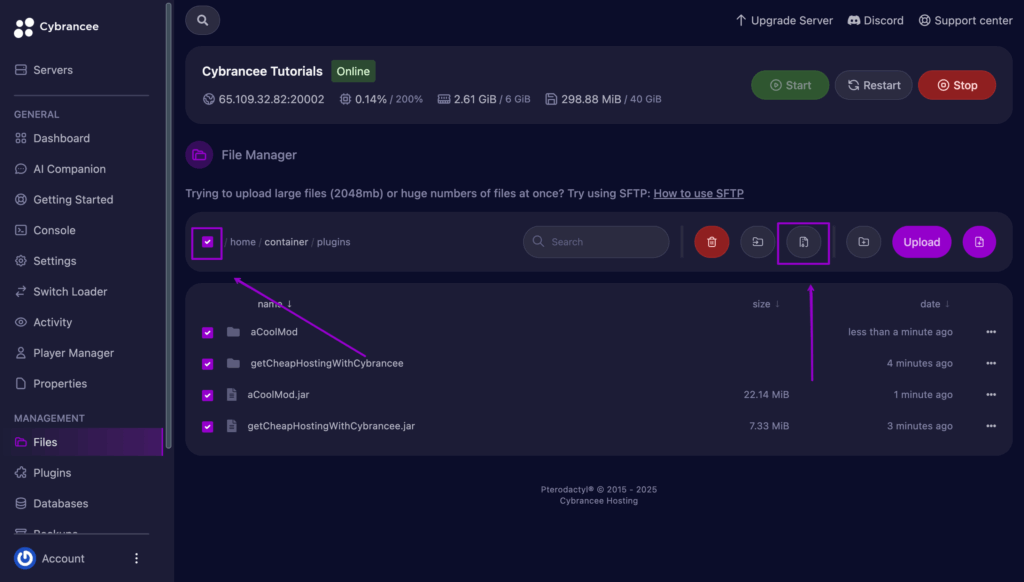The height and width of the screenshot is (582, 1024).
Task: Click the Restart server button
Action: point(873,85)
